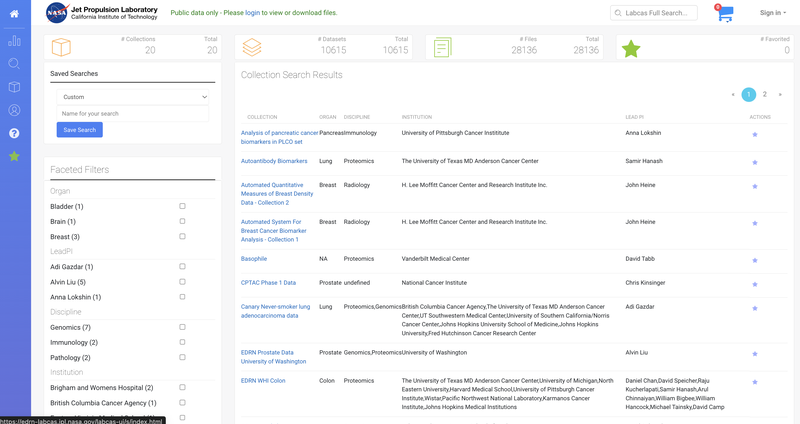
Task: Click the help question mark icon
Action: coord(14,133)
